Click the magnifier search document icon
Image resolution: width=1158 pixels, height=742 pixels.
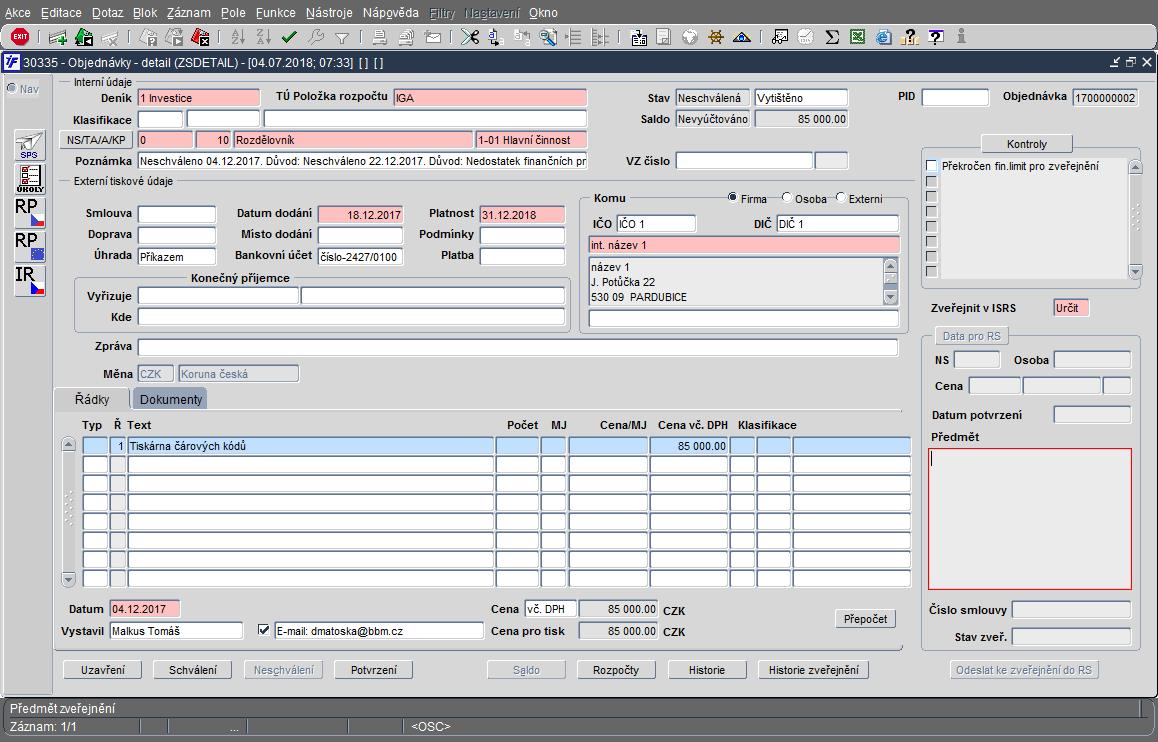coord(548,37)
